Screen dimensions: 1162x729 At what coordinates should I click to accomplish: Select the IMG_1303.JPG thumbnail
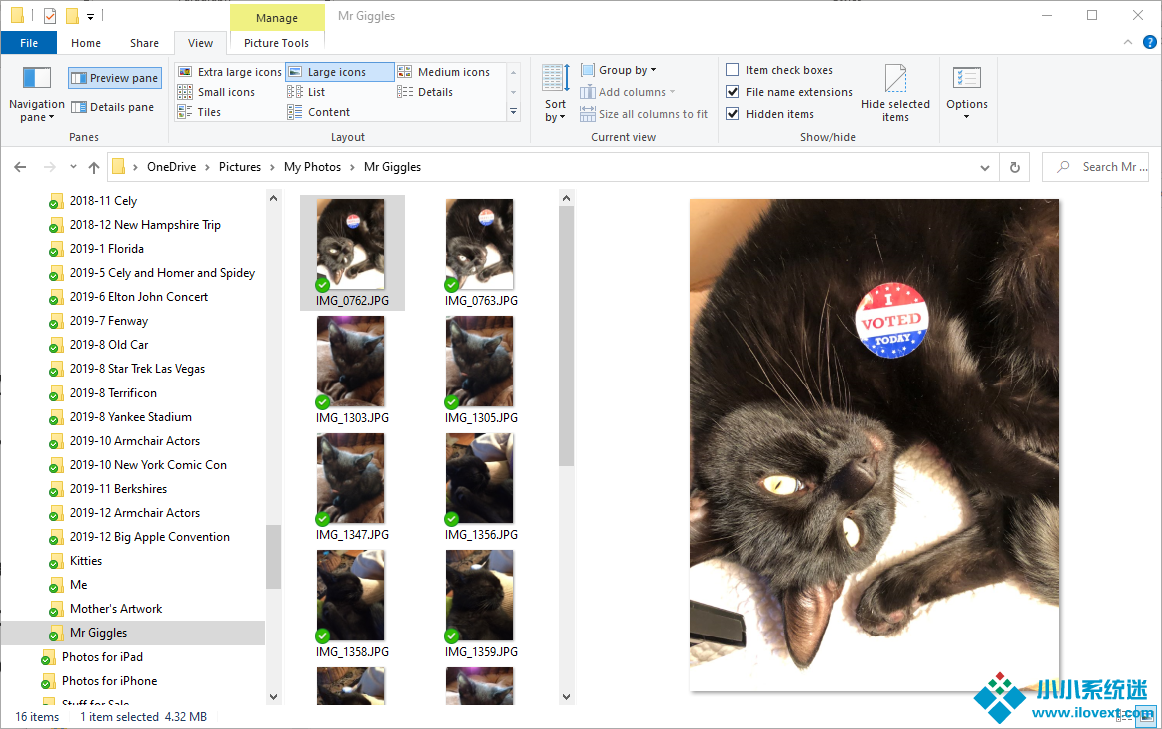pyautogui.click(x=352, y=370)
